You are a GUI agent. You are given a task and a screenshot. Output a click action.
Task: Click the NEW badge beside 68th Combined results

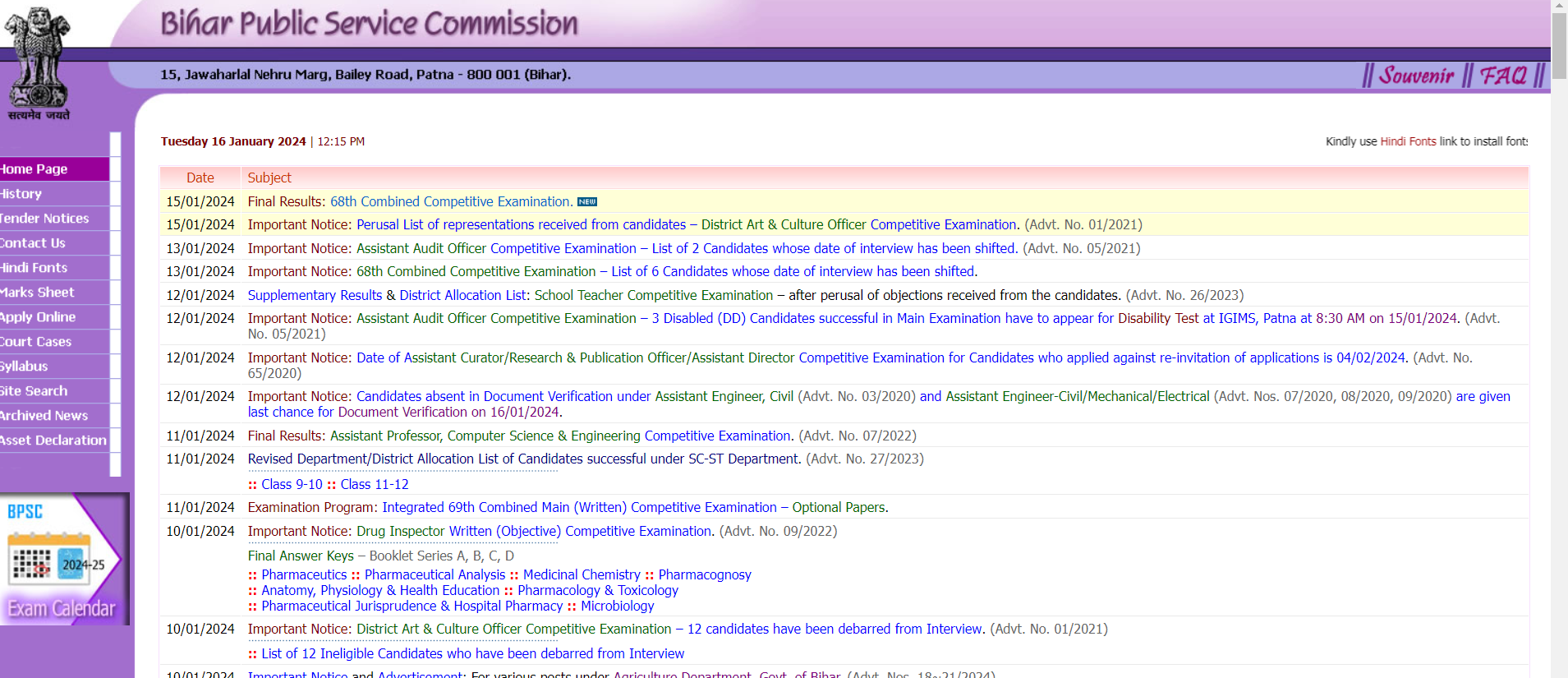click(x=587, y=202)
